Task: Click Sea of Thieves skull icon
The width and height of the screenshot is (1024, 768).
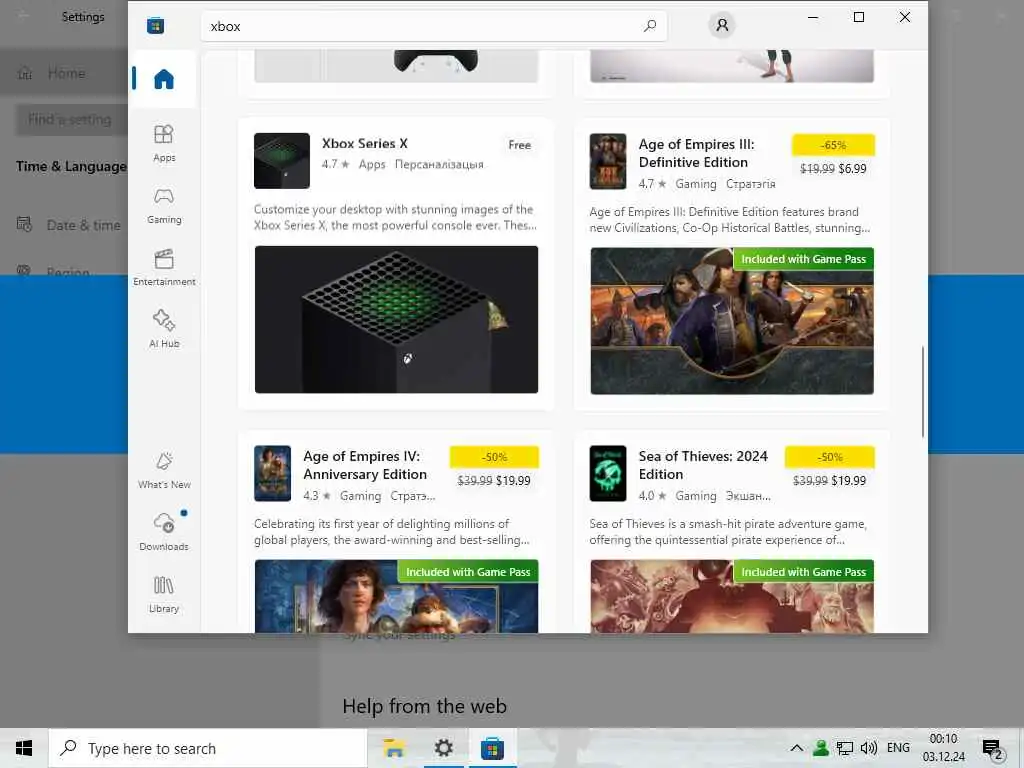Action: pos(607,473)
